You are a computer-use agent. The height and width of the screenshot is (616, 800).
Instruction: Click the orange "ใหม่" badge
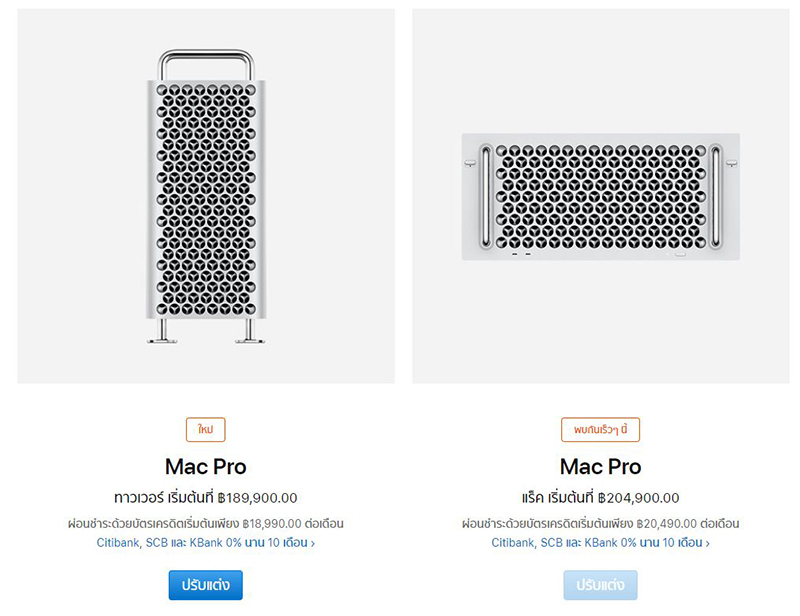206,430
